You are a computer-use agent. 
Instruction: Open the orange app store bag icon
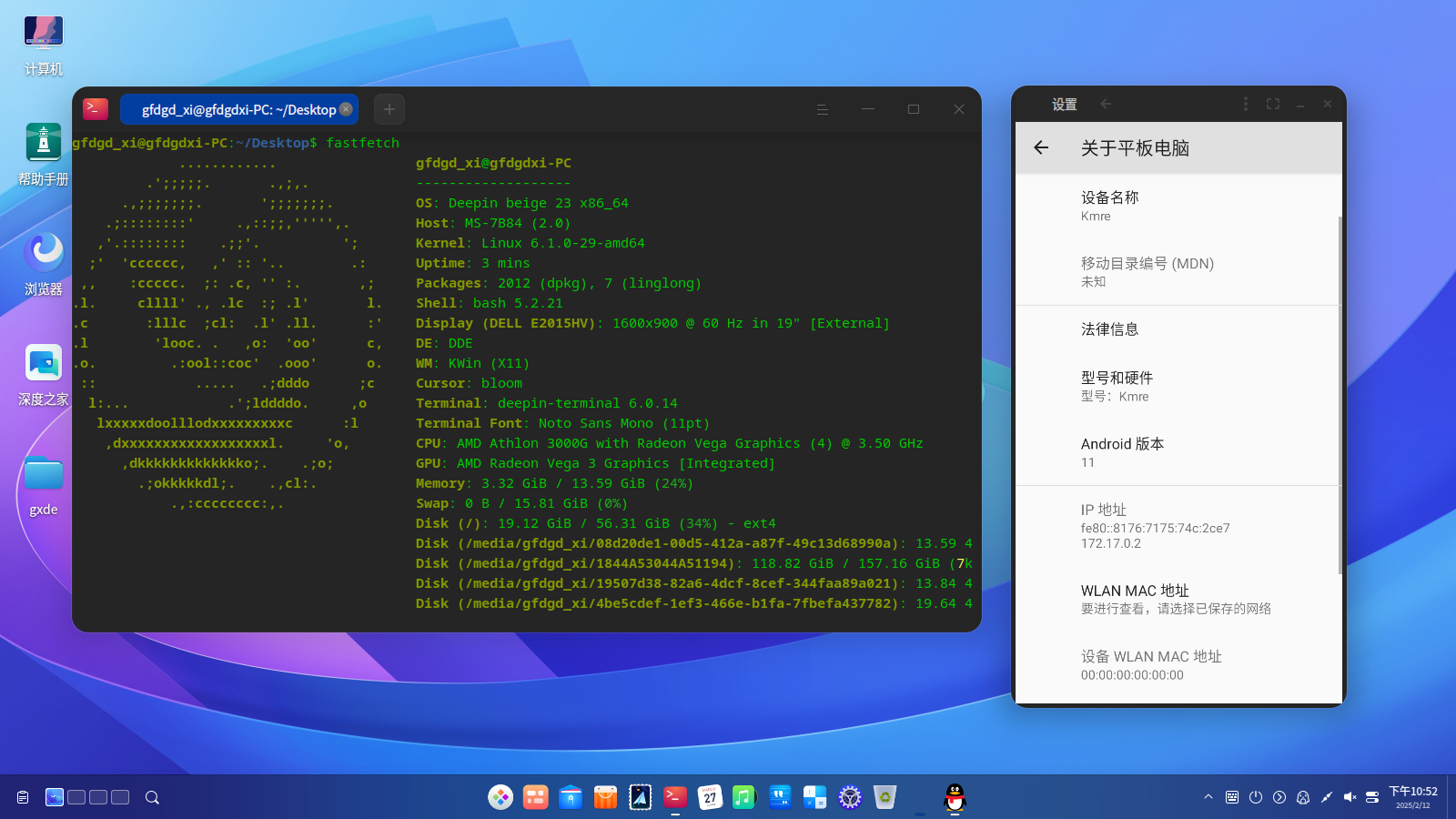pyautogui.click(x=605, y=797)
